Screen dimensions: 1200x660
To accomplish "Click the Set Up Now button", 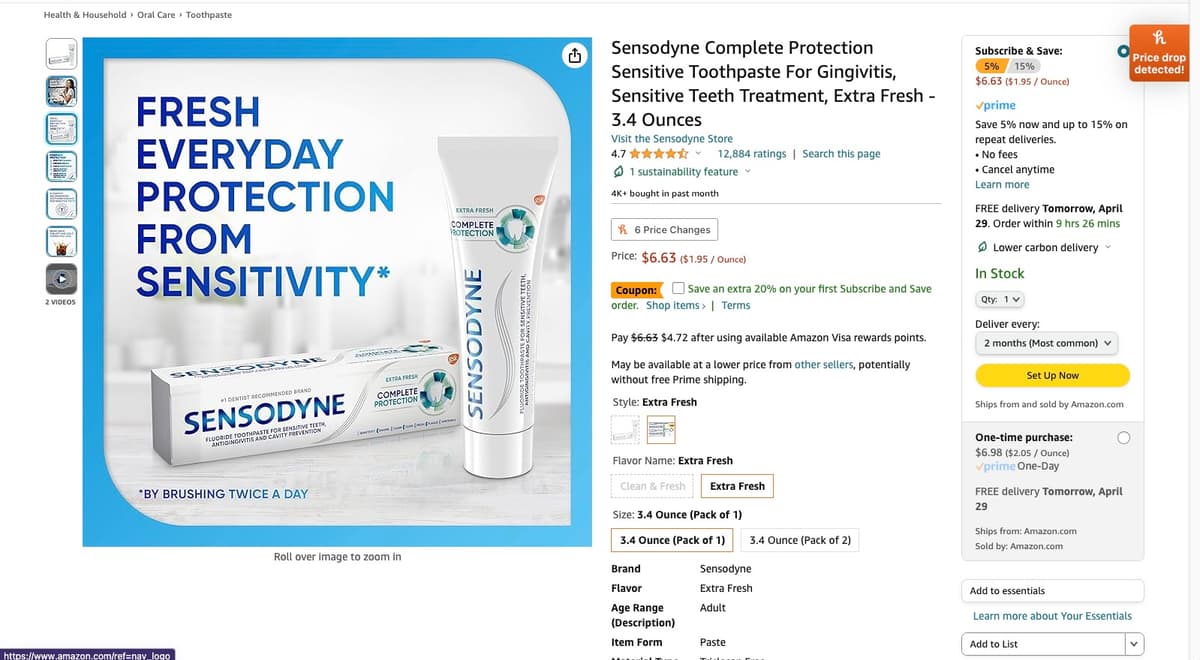I will point(1052,375).
